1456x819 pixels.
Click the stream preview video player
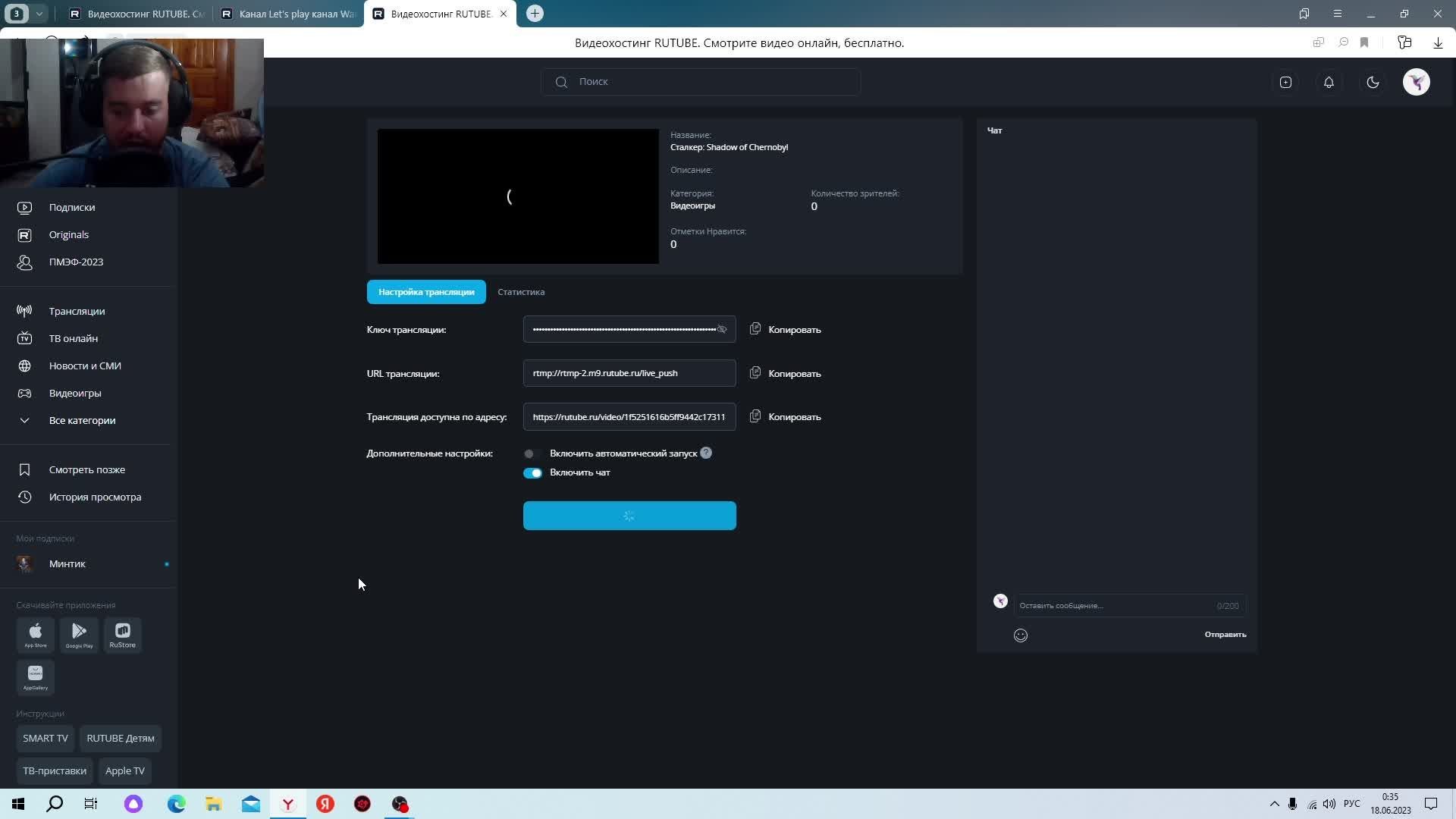(518, 196)
